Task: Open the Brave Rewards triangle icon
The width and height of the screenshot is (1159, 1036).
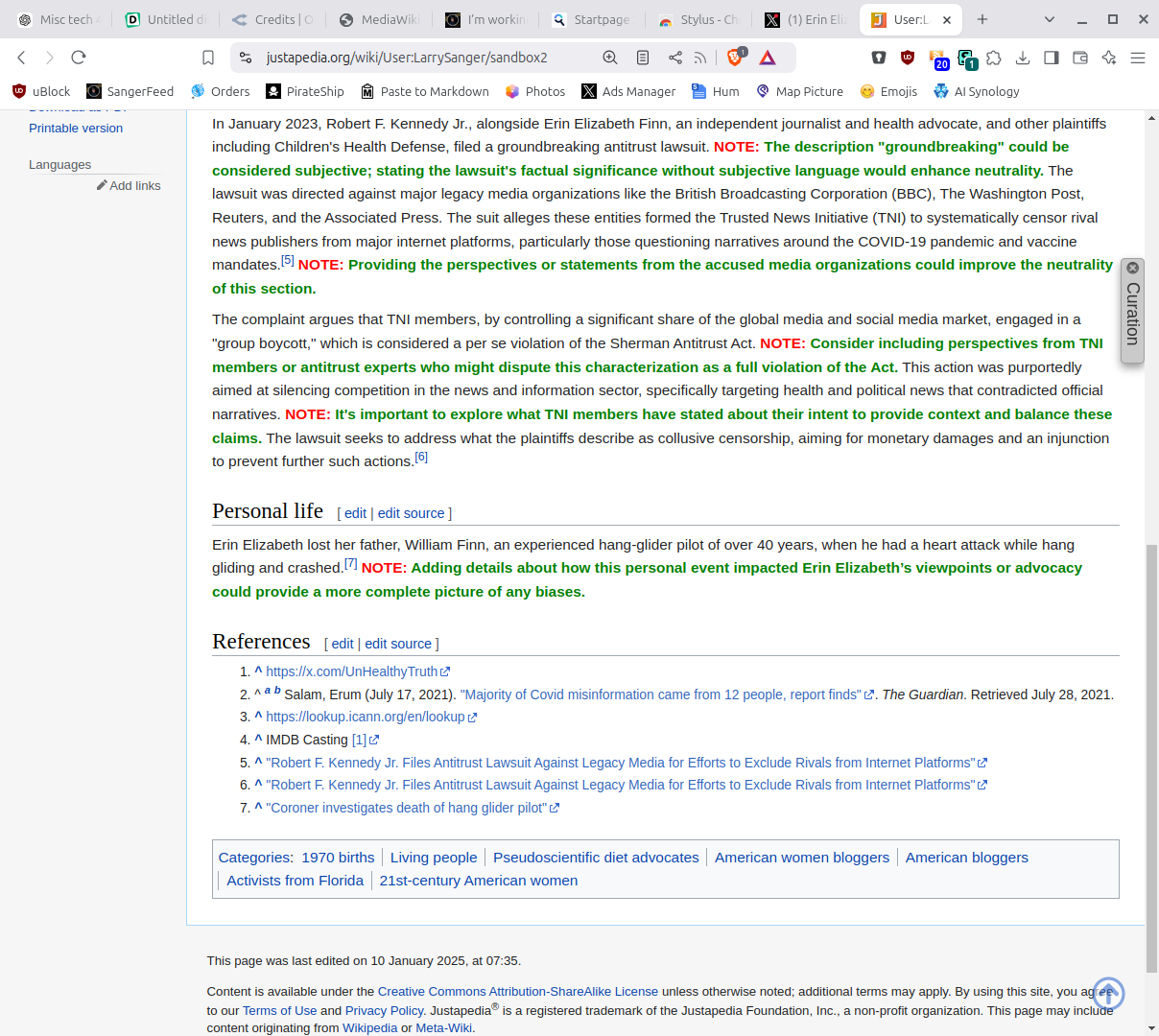Action: pyautogui.click(x=768, y=58)
